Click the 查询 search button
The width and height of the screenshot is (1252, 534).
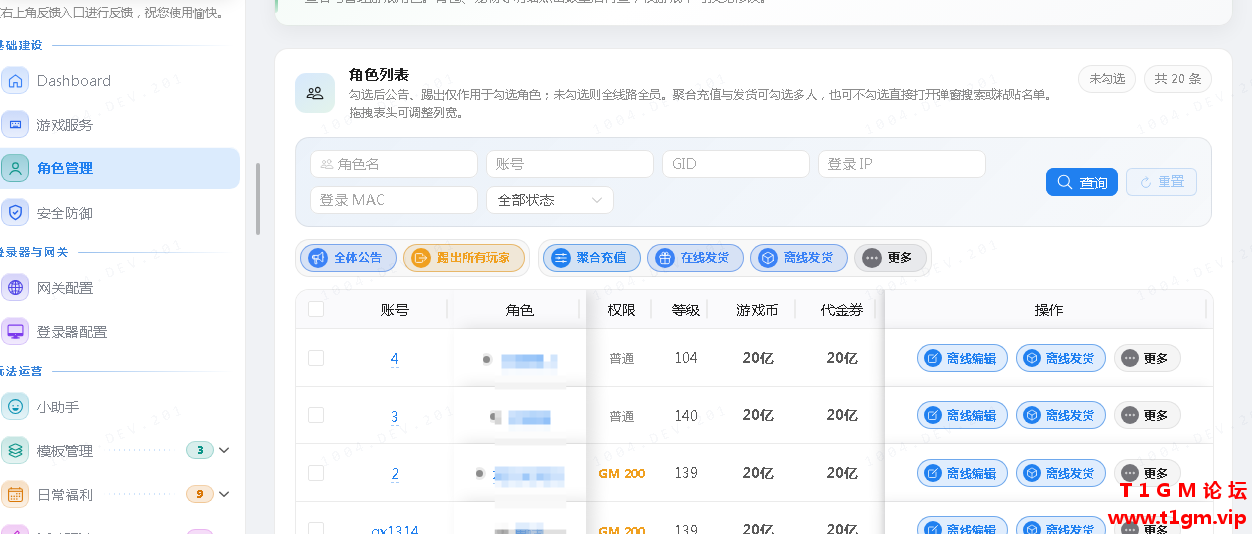(1082, 182)
